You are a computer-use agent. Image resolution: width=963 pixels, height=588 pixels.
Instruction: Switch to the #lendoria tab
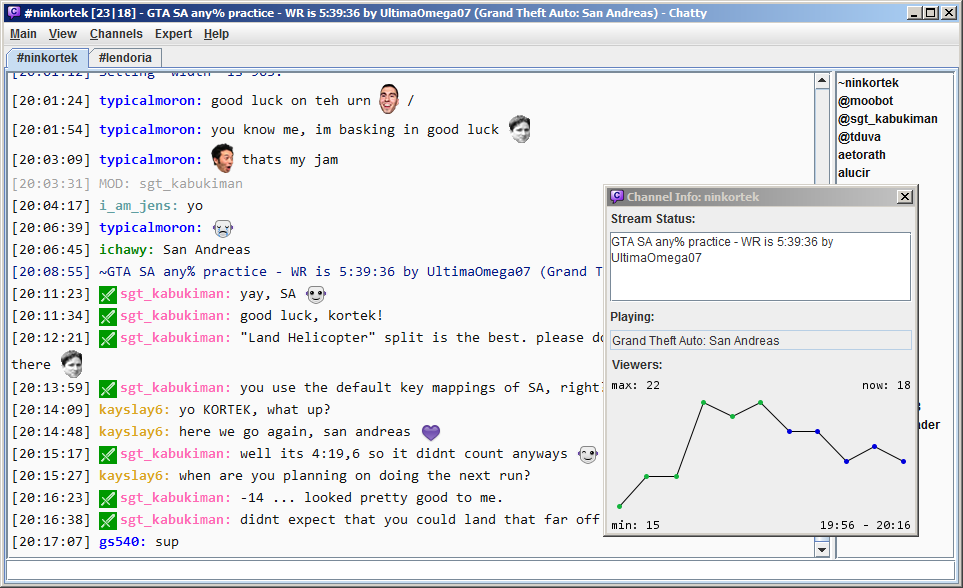(124, 57)
